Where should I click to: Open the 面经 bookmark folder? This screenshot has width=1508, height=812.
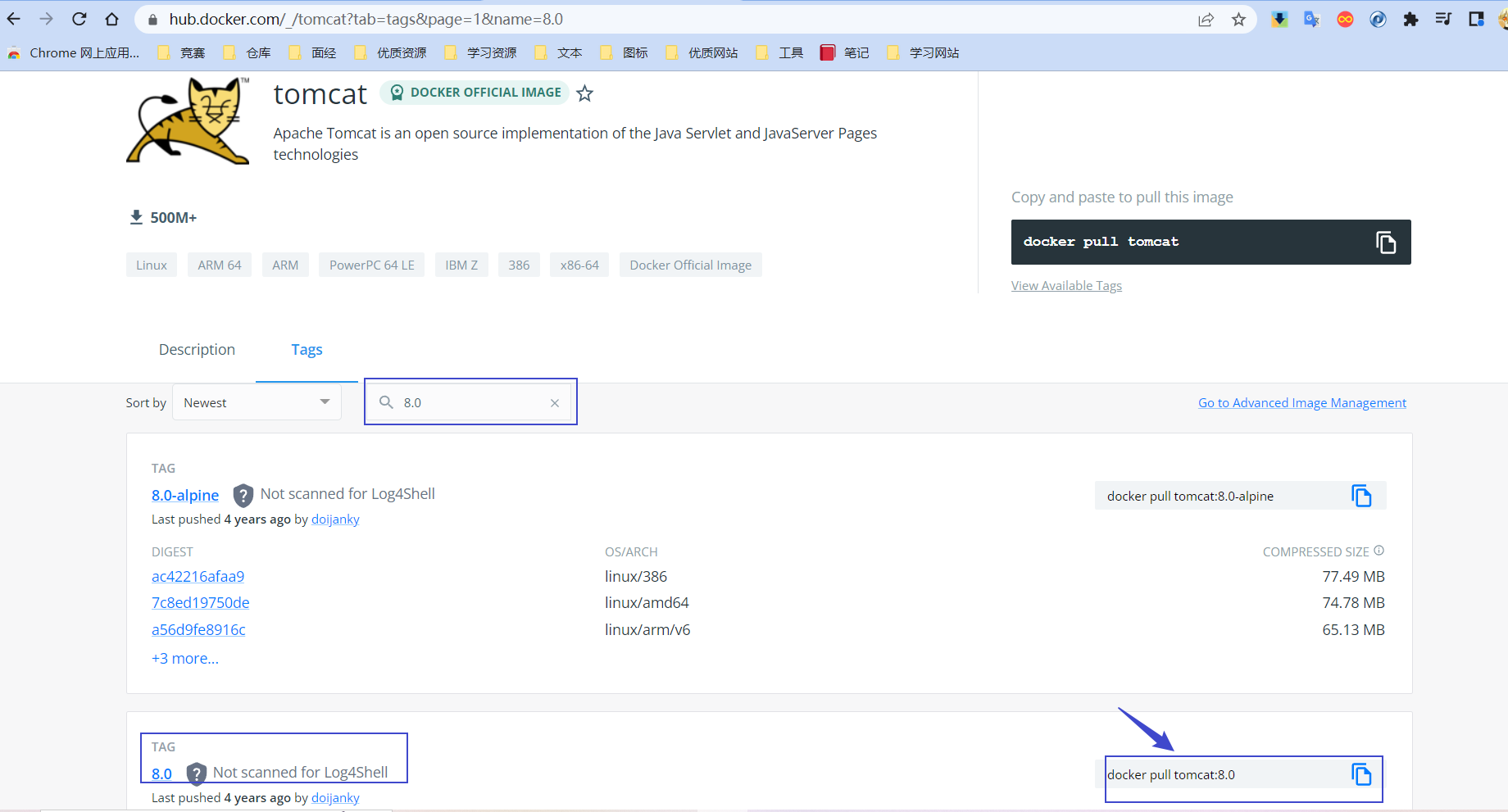[312, 53]
